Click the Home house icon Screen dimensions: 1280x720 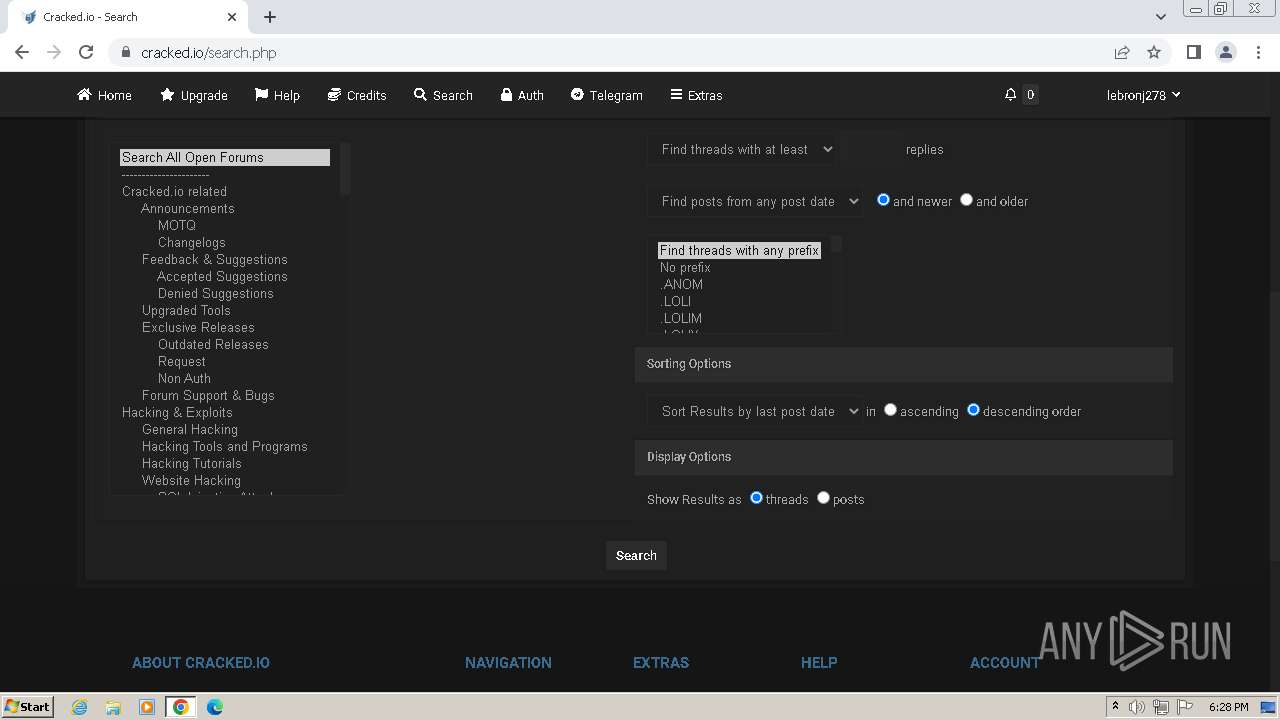(84, 95)
